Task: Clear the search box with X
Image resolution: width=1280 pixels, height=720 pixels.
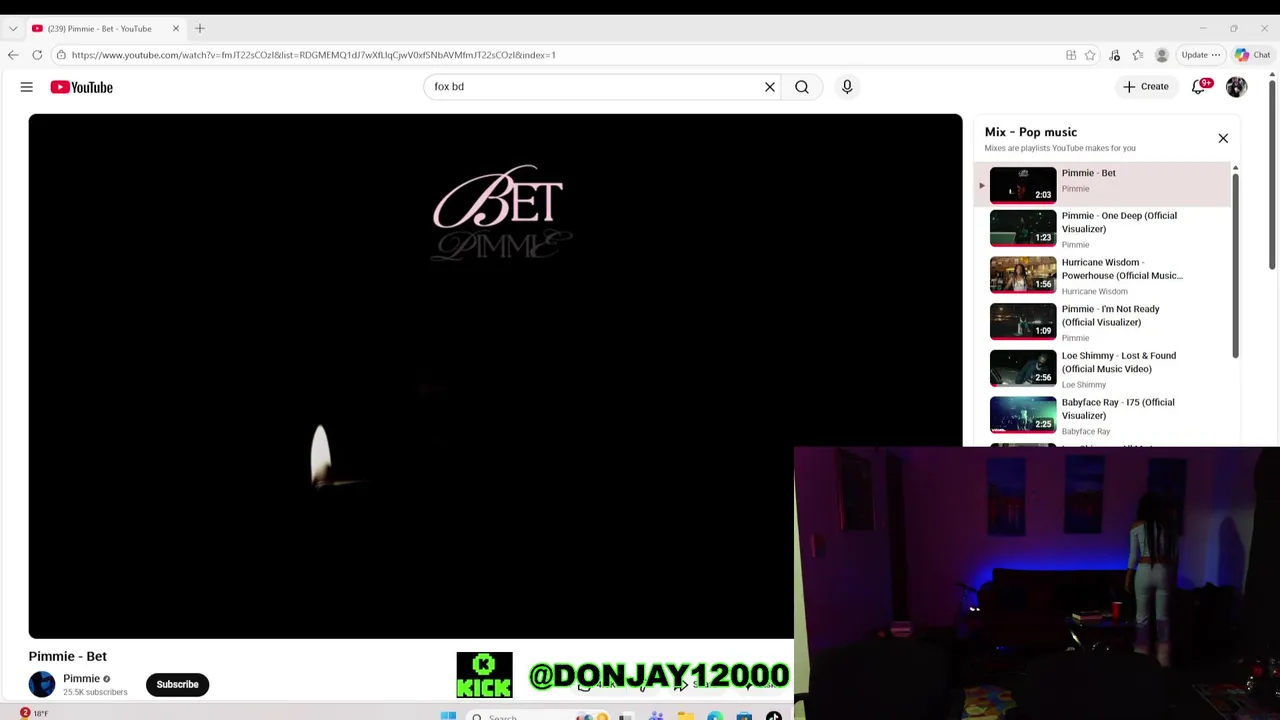Action: click(x=770, y=87)
